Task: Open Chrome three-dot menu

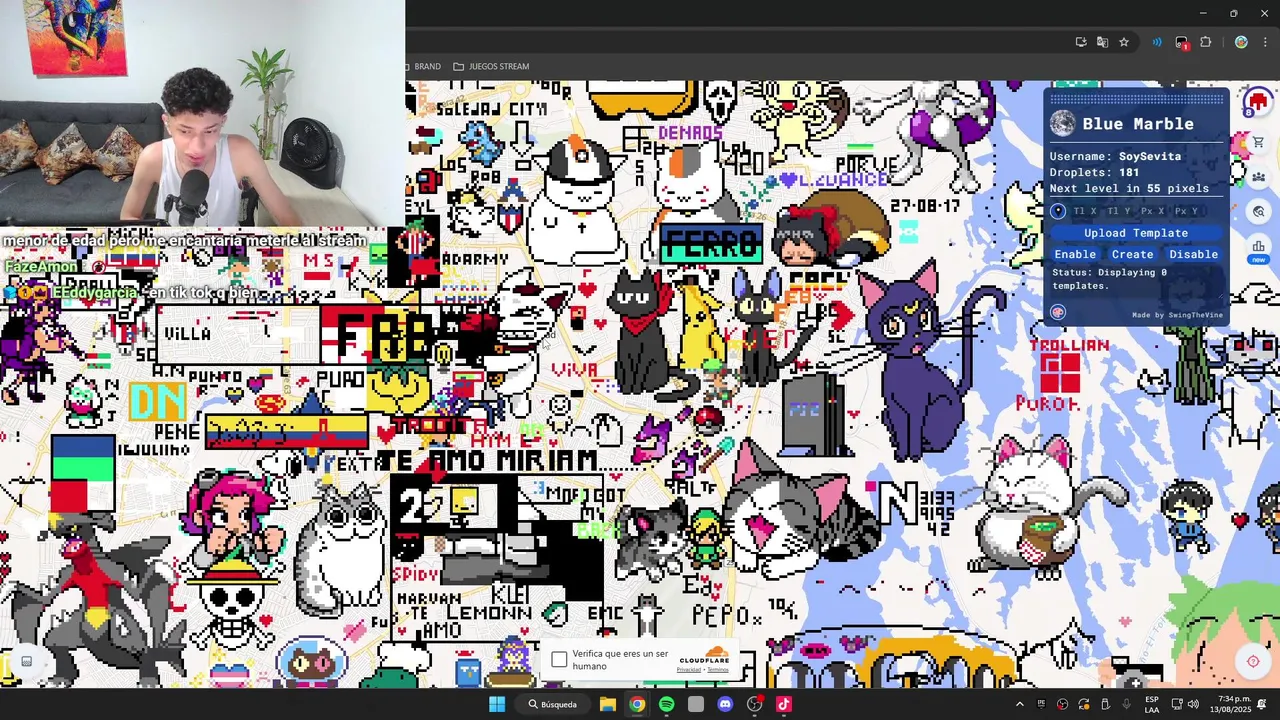Action: pyautogui.click(x=1265, y=42)
